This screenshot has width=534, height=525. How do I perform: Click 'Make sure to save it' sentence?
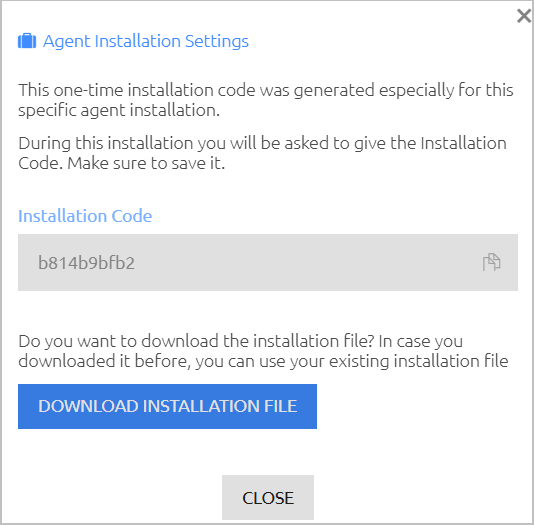tap(146, 163)
